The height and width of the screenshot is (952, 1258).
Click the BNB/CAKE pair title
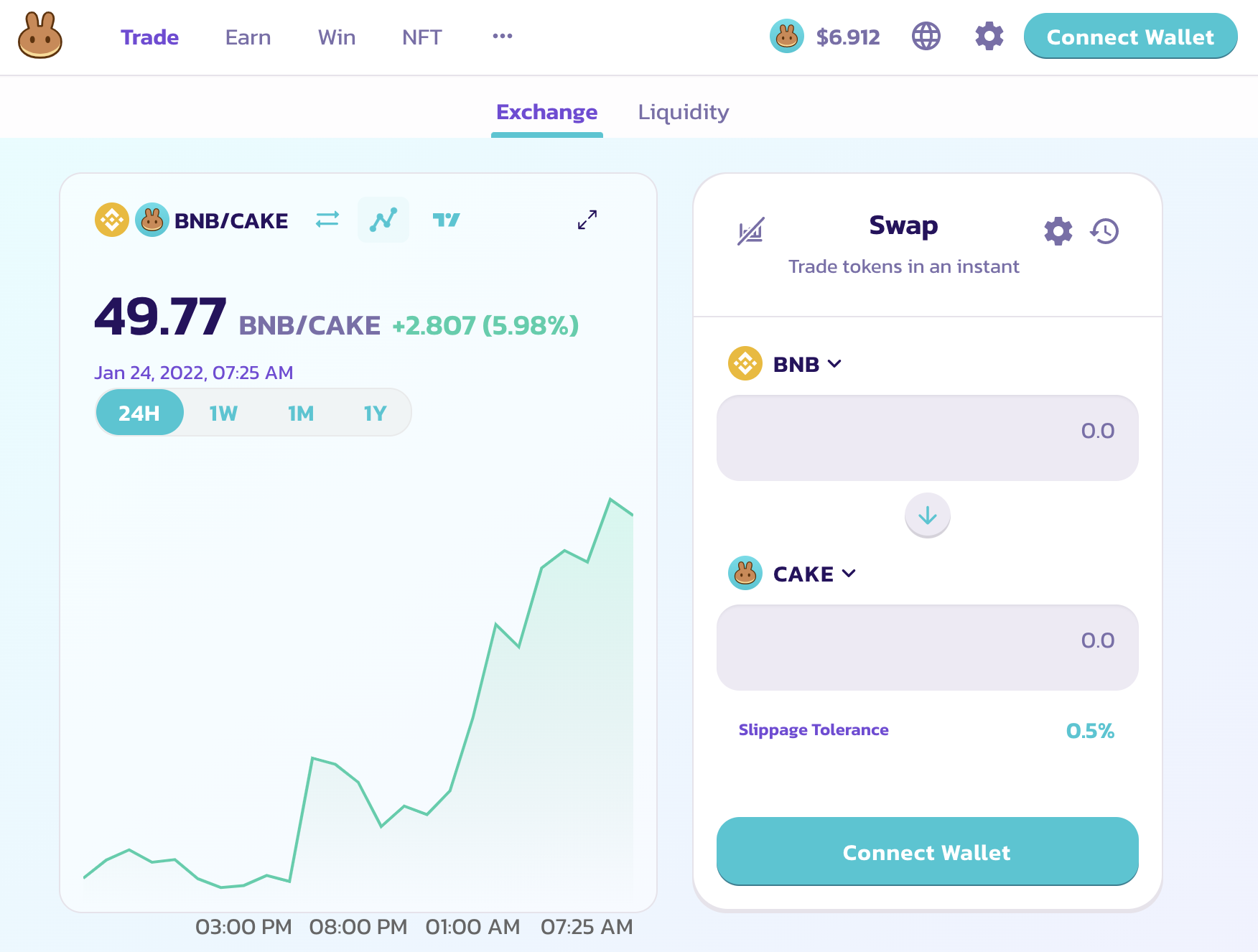231,220
